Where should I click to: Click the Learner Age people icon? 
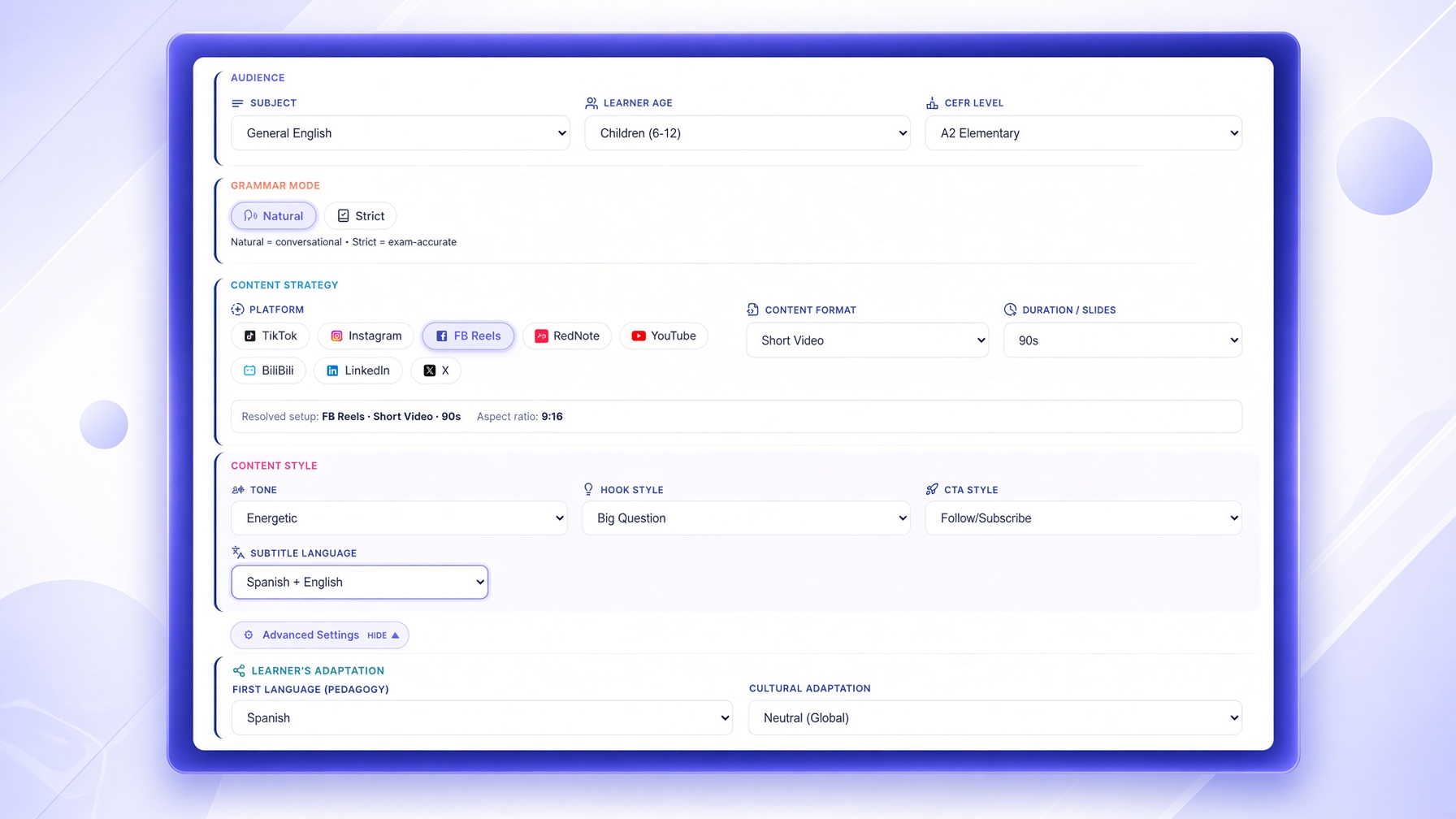(591, 103)
